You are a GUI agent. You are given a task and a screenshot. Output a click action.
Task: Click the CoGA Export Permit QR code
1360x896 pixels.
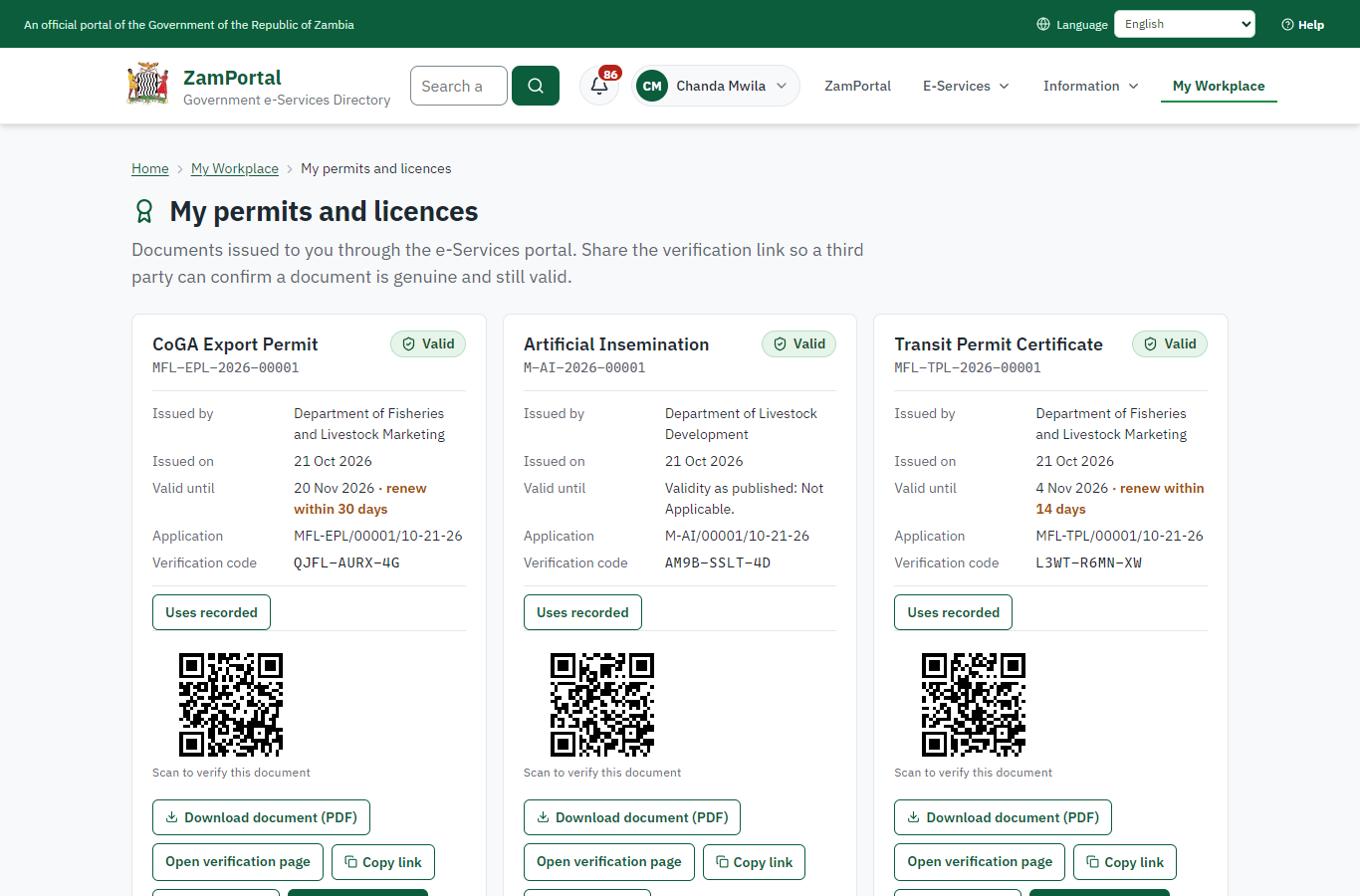(x=231, y=705)
